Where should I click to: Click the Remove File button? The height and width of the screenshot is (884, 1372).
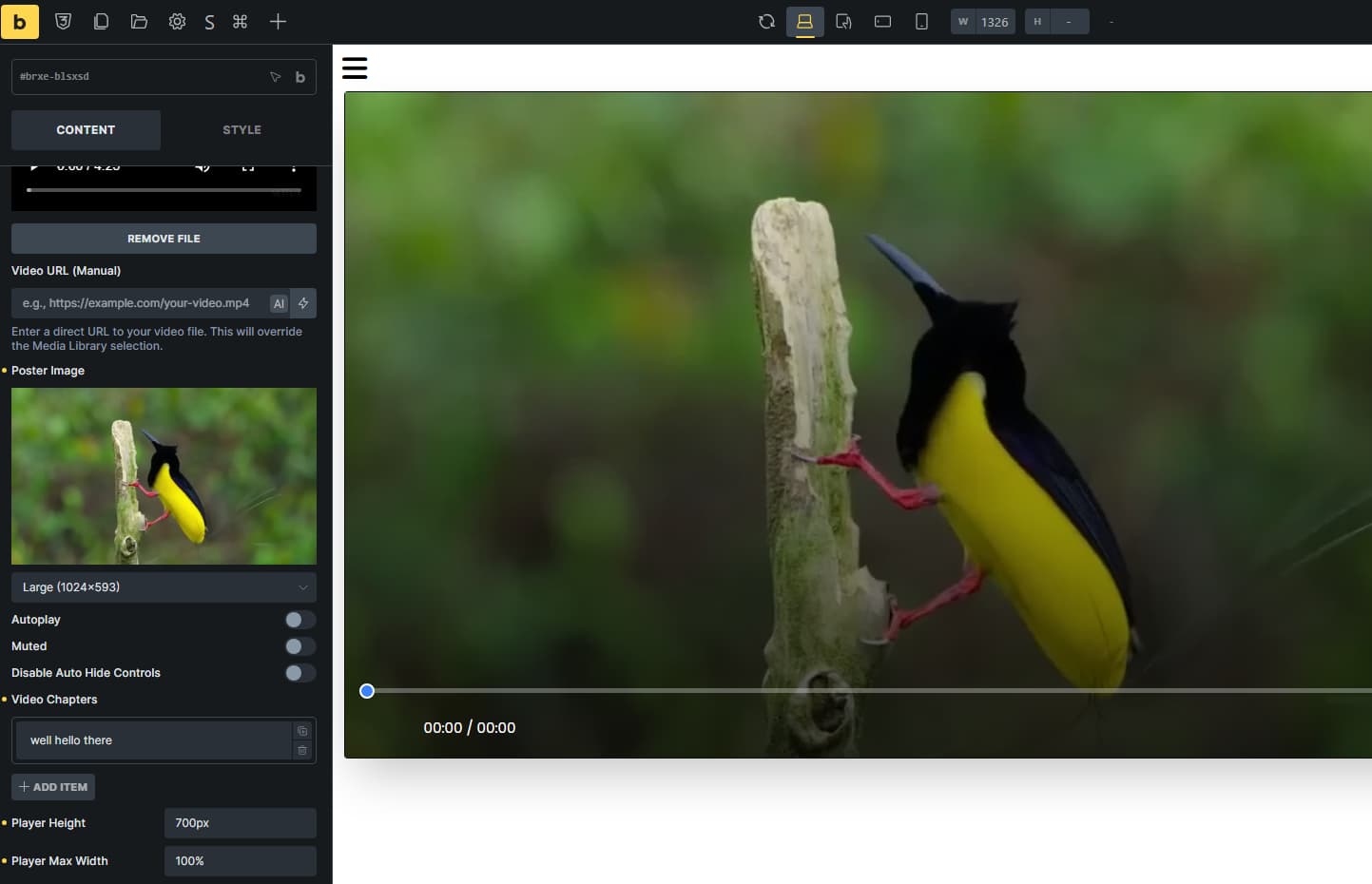[164, 239]
